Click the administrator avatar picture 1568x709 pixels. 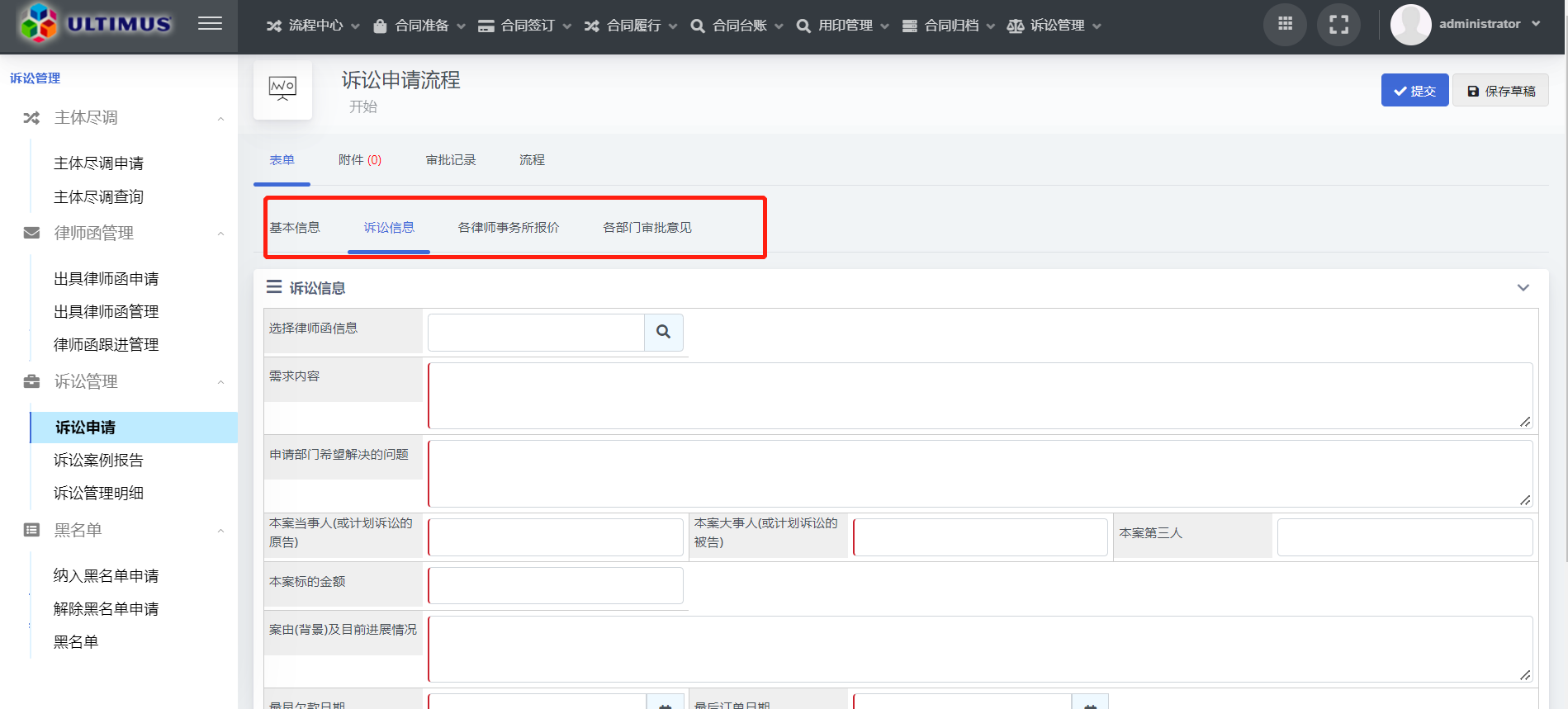[x=1410, y=25]
